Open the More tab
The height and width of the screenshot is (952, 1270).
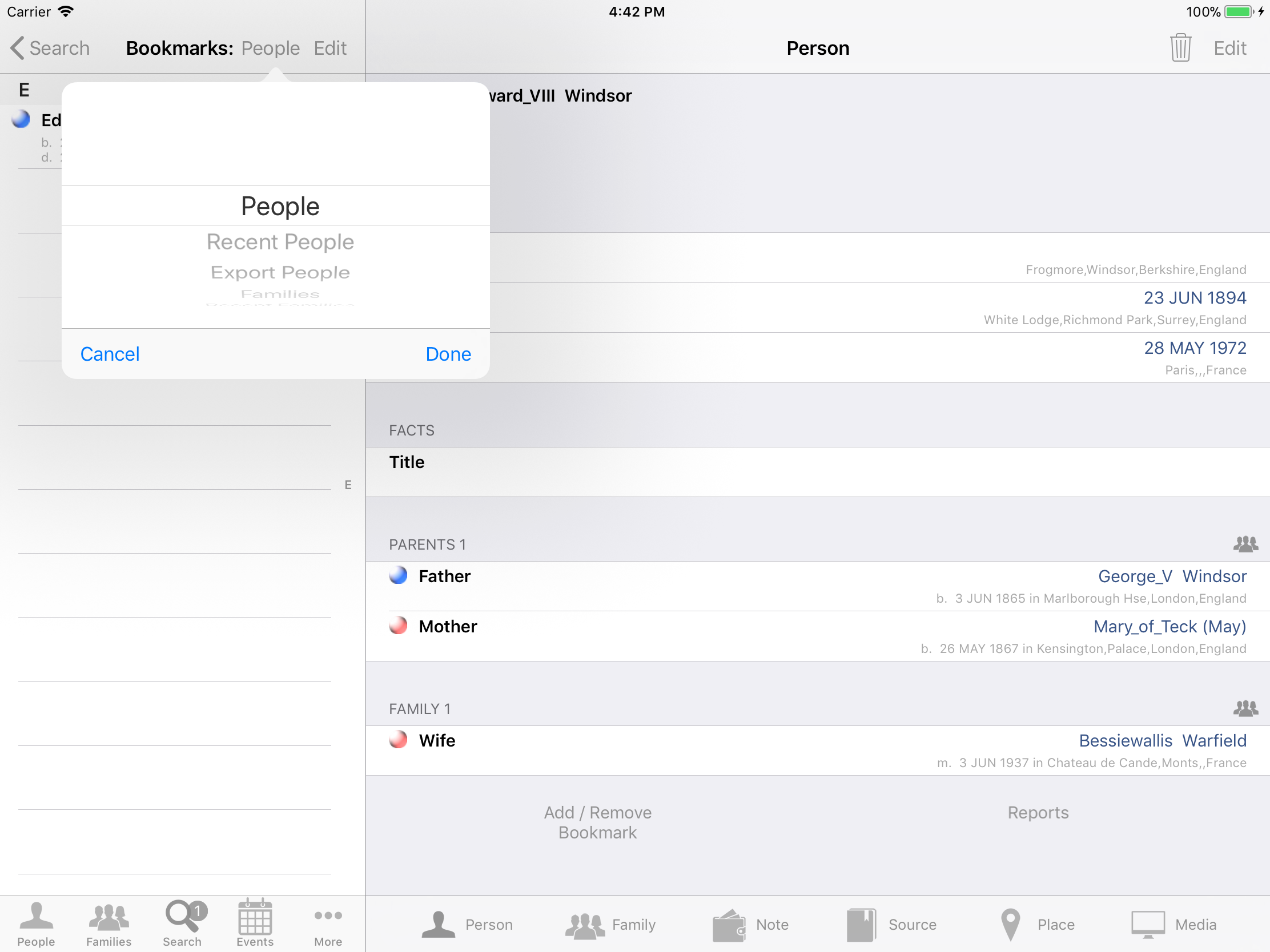328,923
